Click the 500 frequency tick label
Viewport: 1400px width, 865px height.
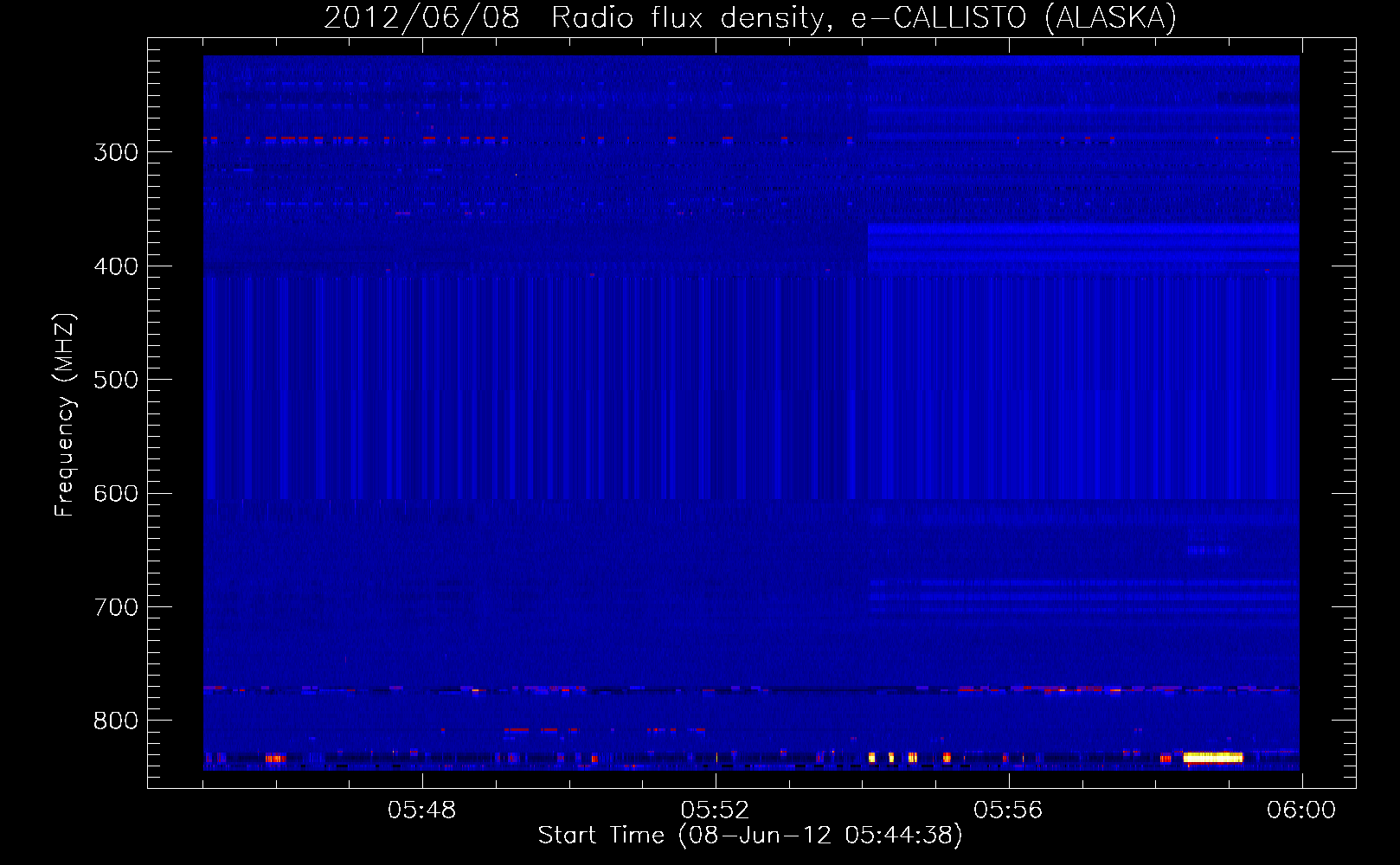[x=116, y=380]
